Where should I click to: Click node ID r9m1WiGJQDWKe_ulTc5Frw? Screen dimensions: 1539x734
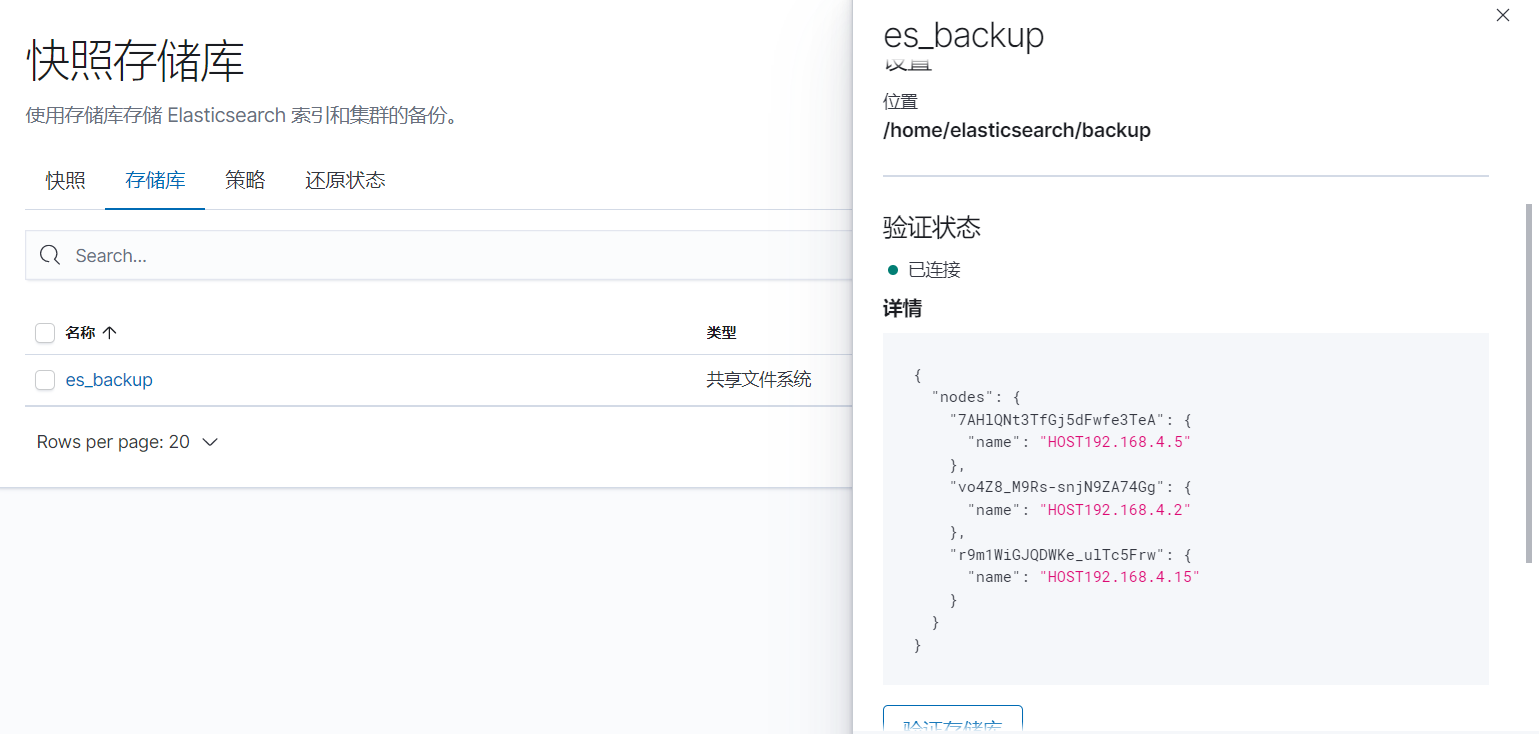[x=1056, y=554]
